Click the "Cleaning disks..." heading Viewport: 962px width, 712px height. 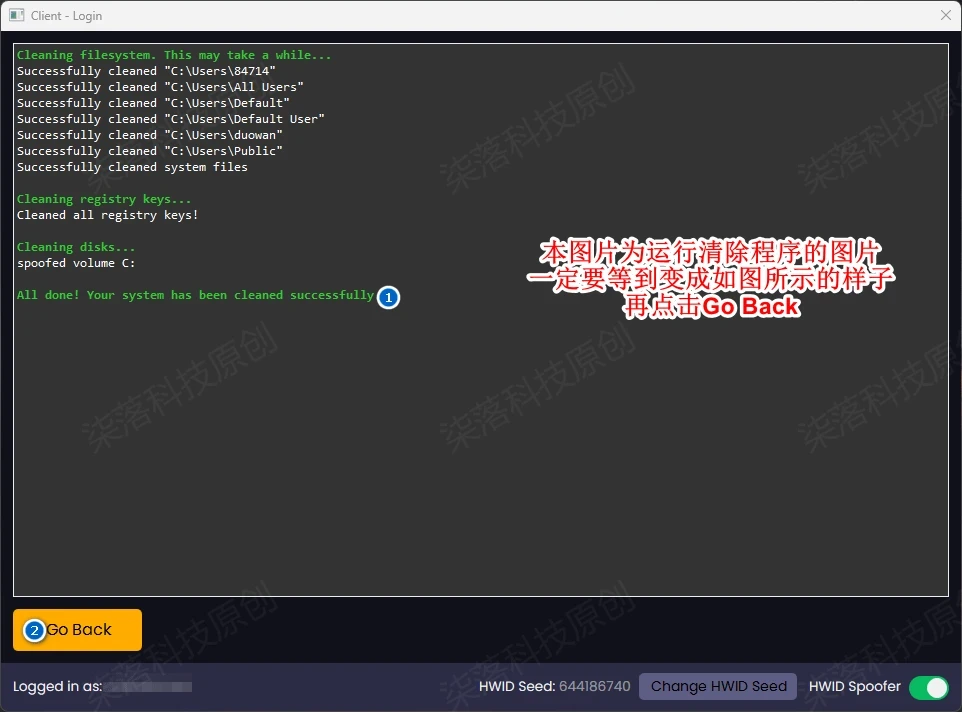(x=75, y=247)
